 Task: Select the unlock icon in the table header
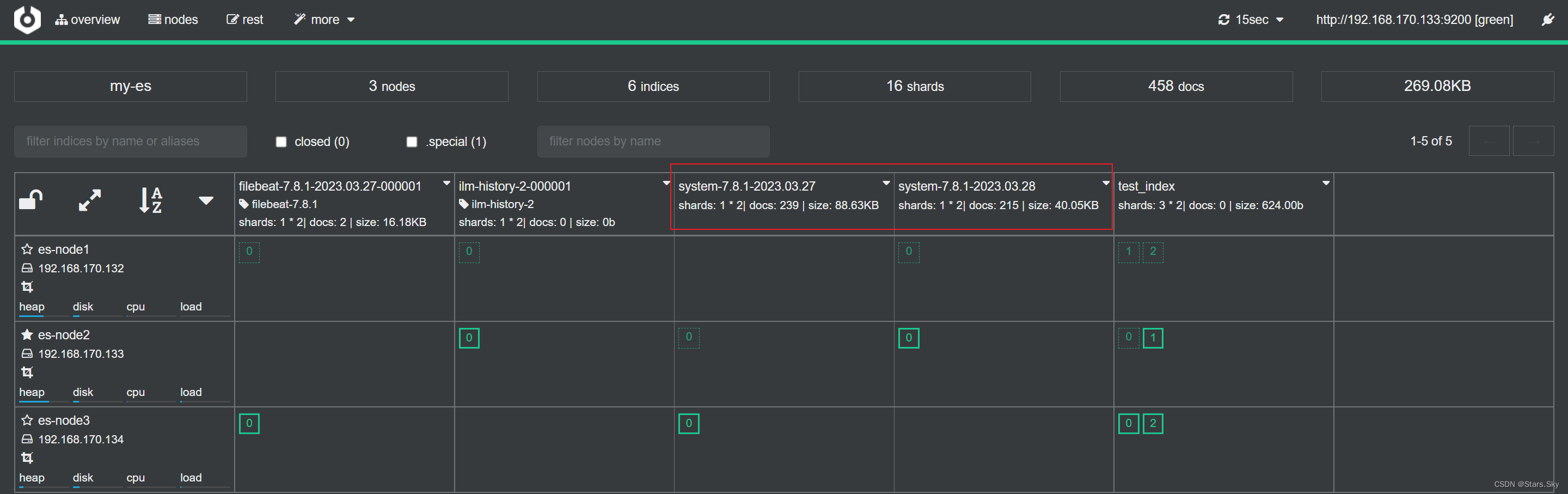(32, 199)
